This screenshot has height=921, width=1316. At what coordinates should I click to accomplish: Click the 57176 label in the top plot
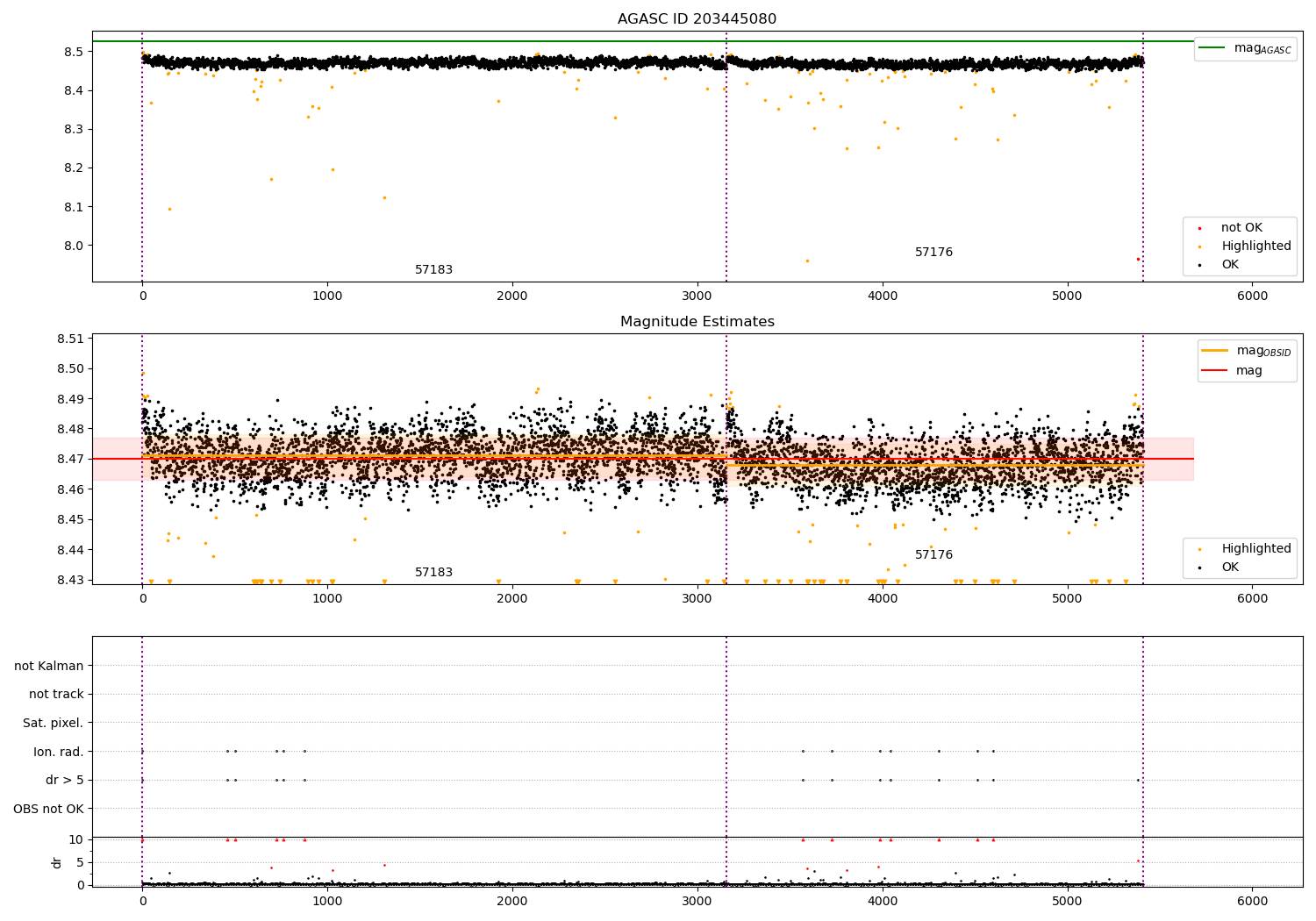(x=933, y=253)
